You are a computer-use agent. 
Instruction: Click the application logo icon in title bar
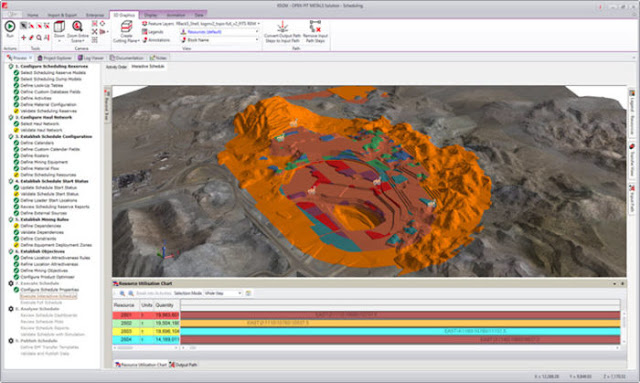5,6
